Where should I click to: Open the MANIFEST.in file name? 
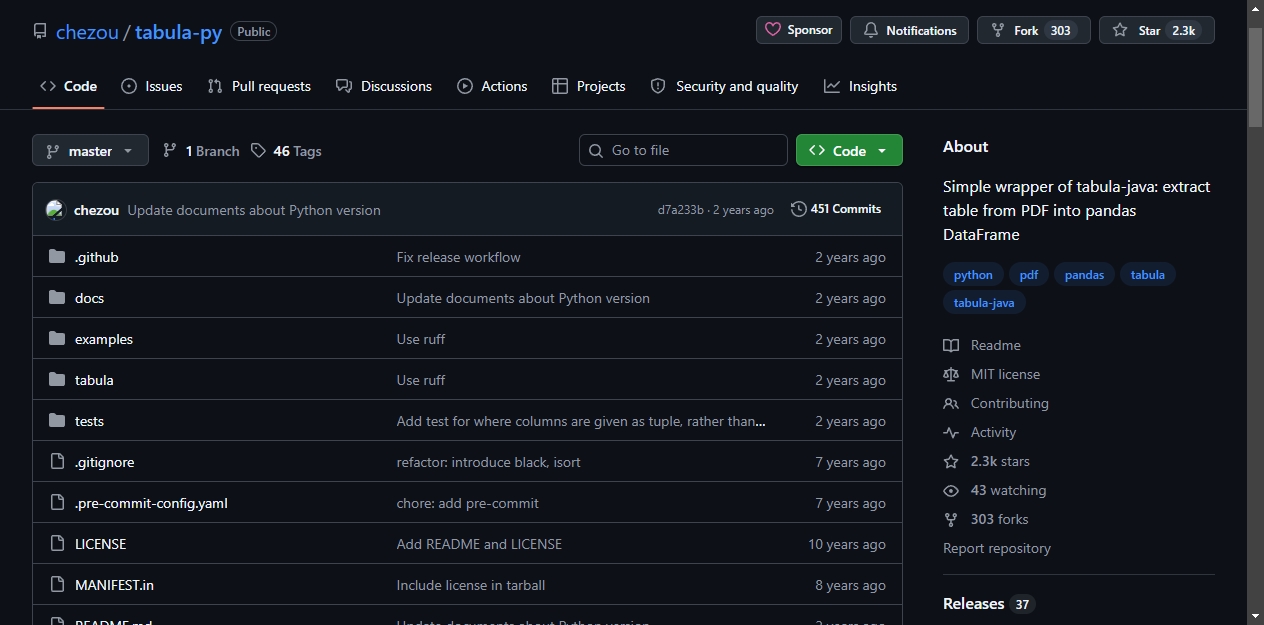(114, 585)
